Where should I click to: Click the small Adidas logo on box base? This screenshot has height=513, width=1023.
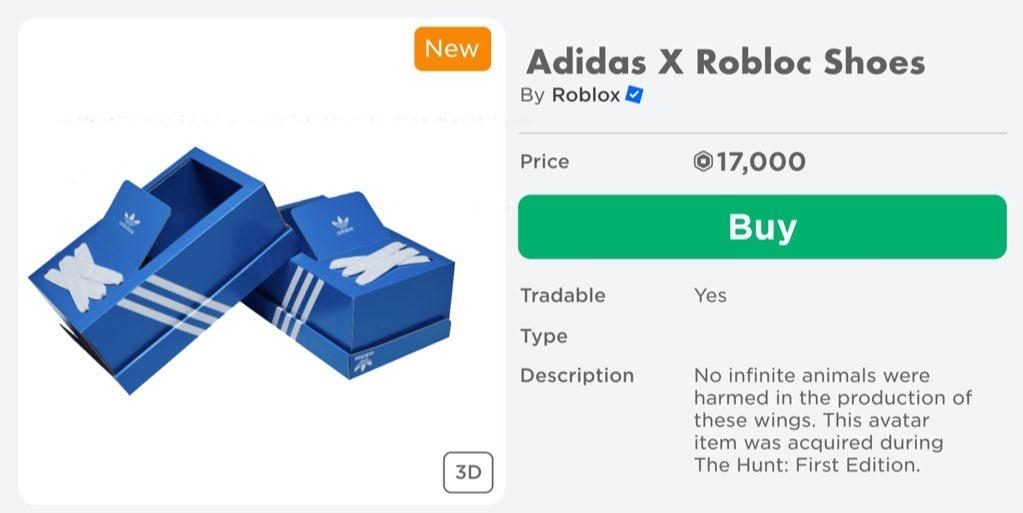coord(364,362)
